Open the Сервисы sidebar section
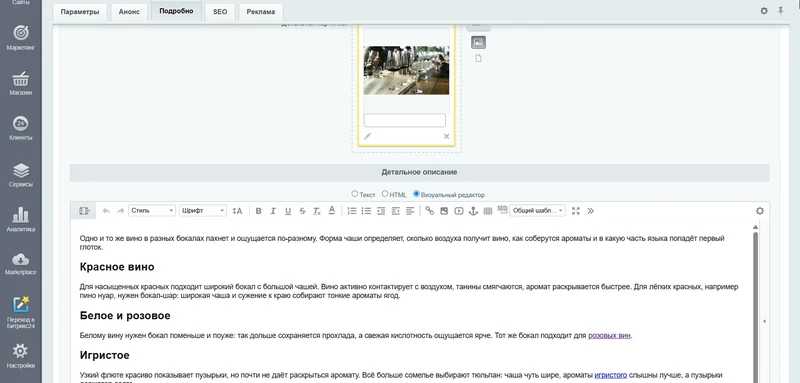Image resolution: width=800 pixels, height=383 pixels. (20, 174)
